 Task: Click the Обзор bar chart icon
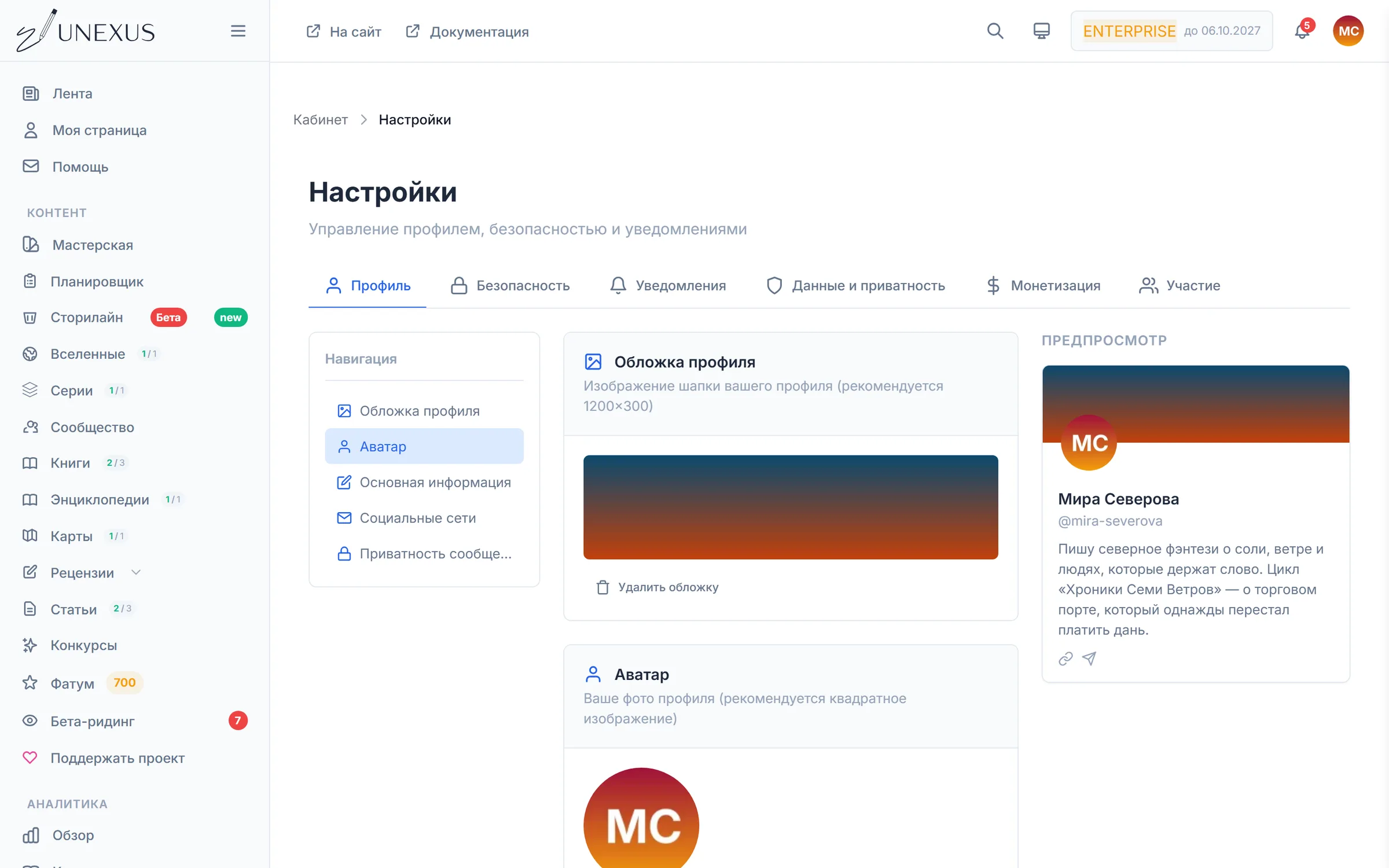coord(31,835)
